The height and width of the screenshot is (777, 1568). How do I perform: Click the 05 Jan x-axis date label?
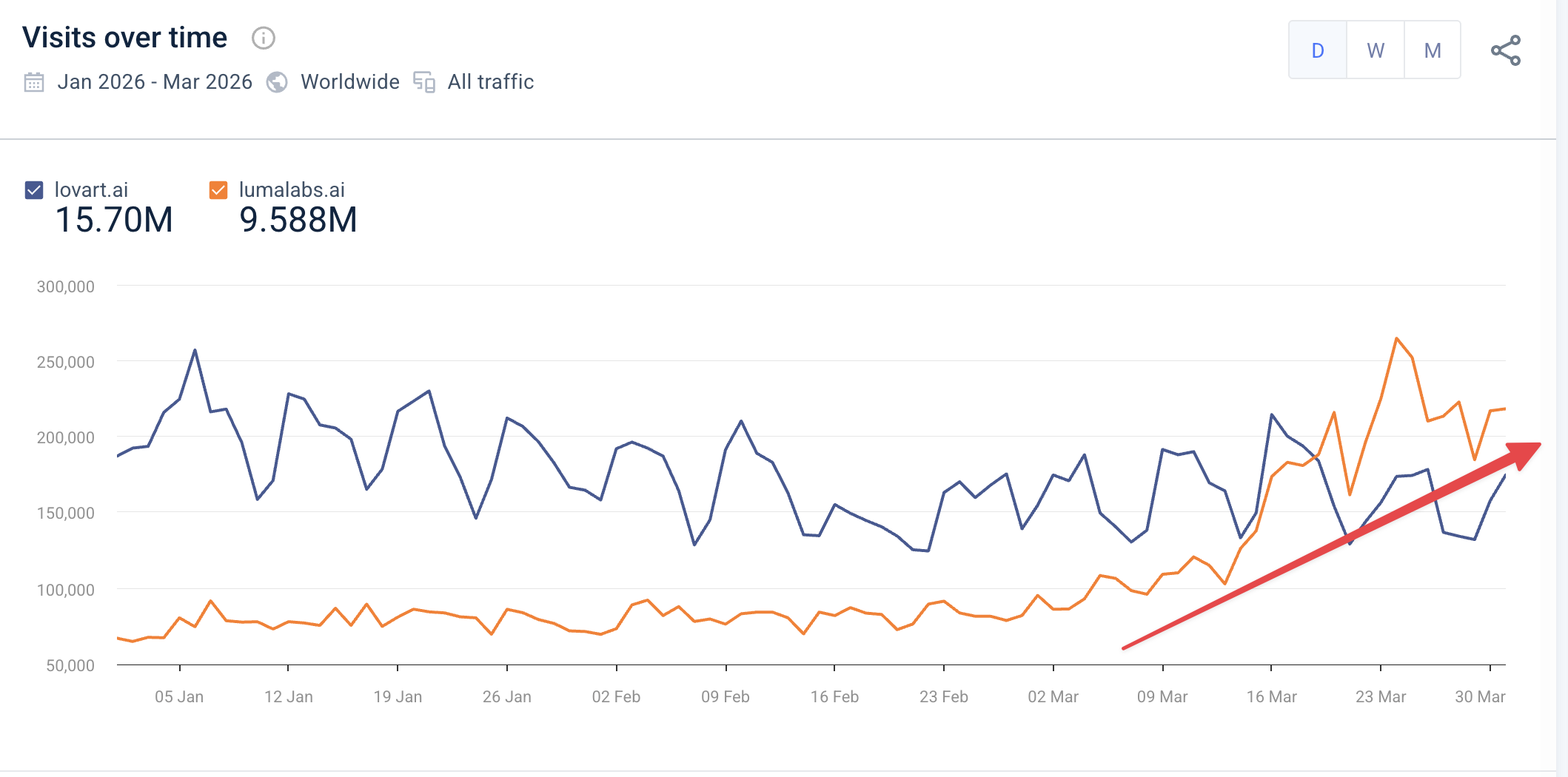pyautogui.click(x=179, y=696)
